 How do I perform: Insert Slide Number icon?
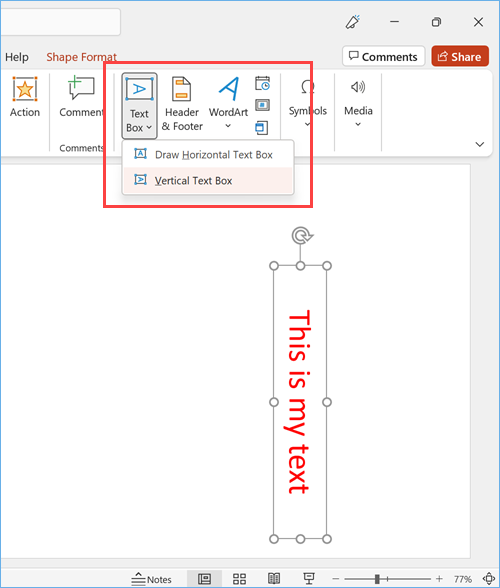[263, 105]
